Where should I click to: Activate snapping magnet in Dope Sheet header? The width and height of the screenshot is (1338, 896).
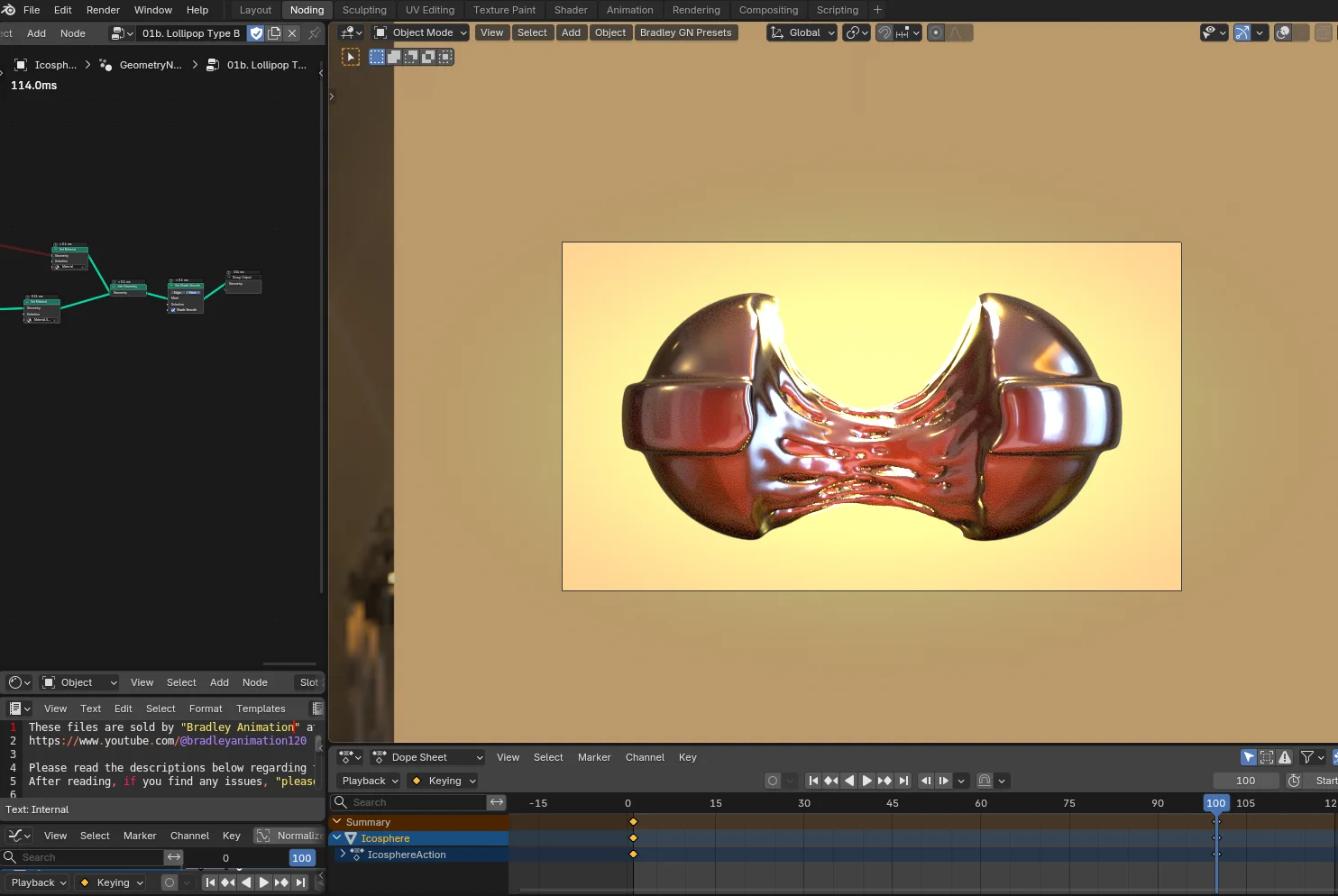click(985, 781)
